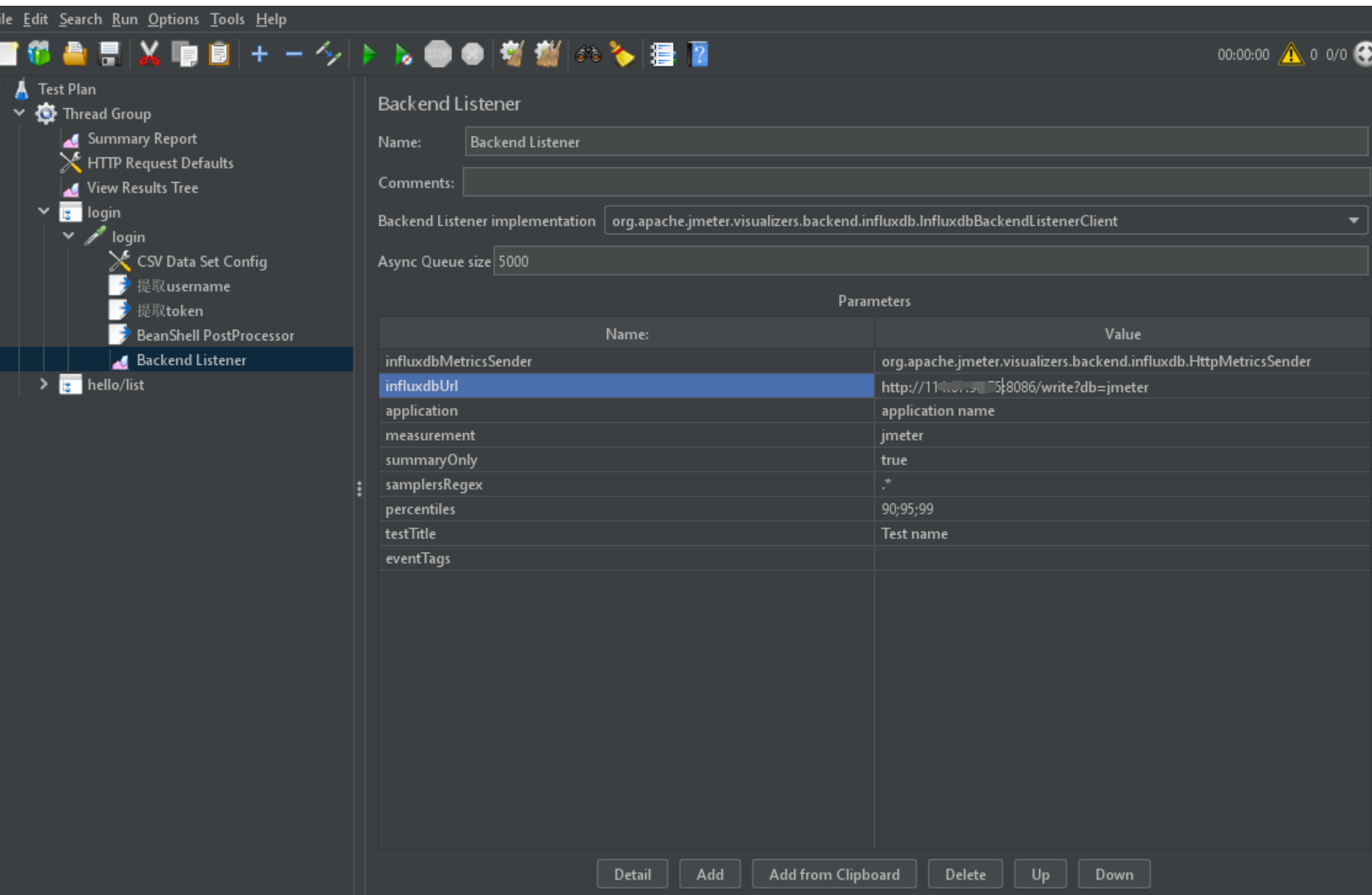Click the Shutdown test icon
1372x895 pixels.
pyautogui.click(x=473, y=54)
